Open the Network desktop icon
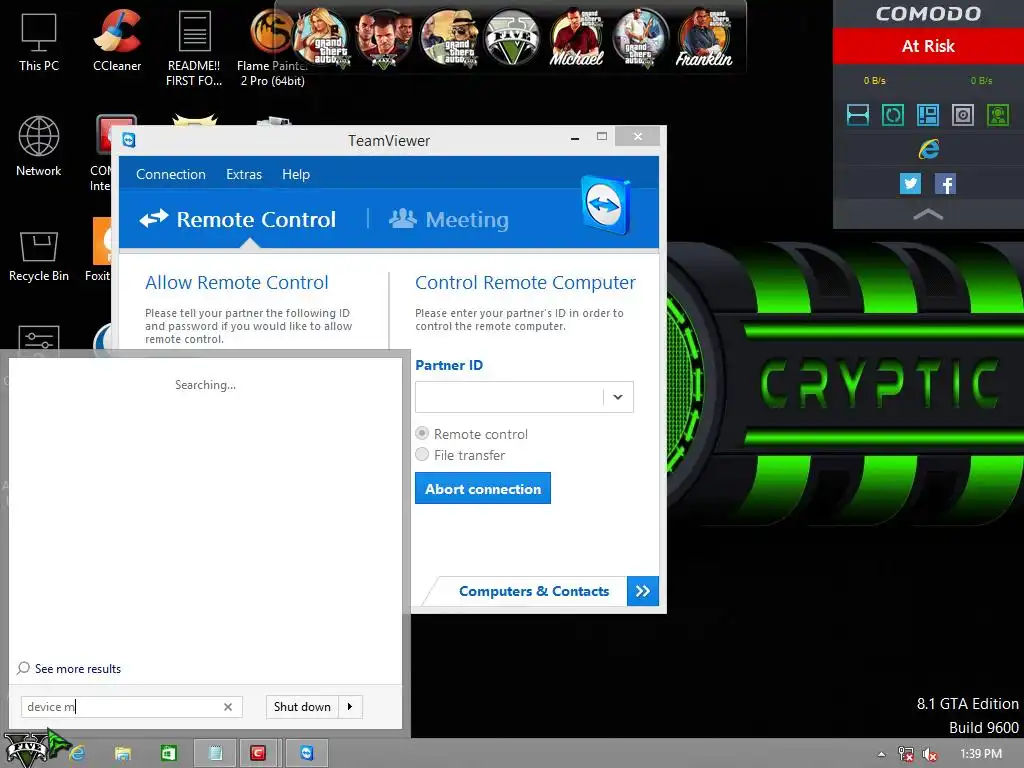Screen dimensions: 1024x768 39,146
